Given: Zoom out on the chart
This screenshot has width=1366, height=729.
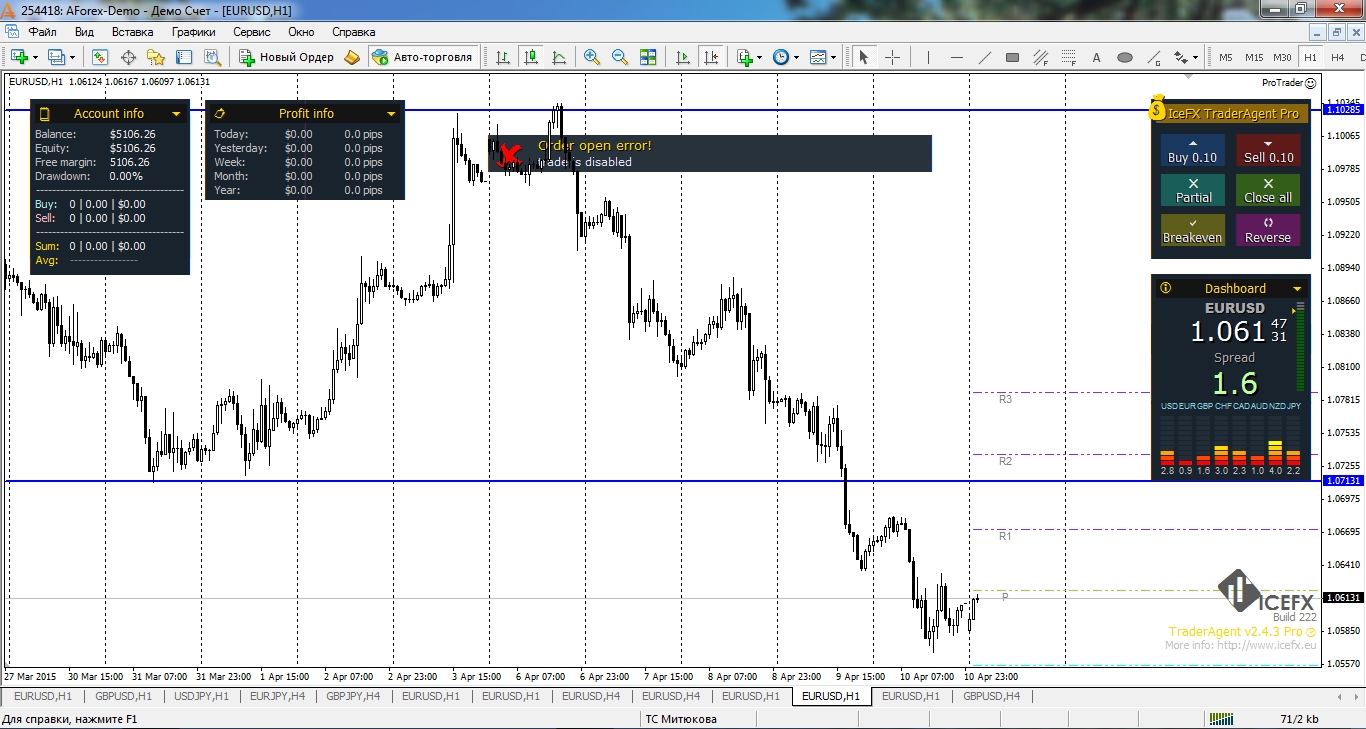Looking at the screenshot, I should (x=620, y=57).
